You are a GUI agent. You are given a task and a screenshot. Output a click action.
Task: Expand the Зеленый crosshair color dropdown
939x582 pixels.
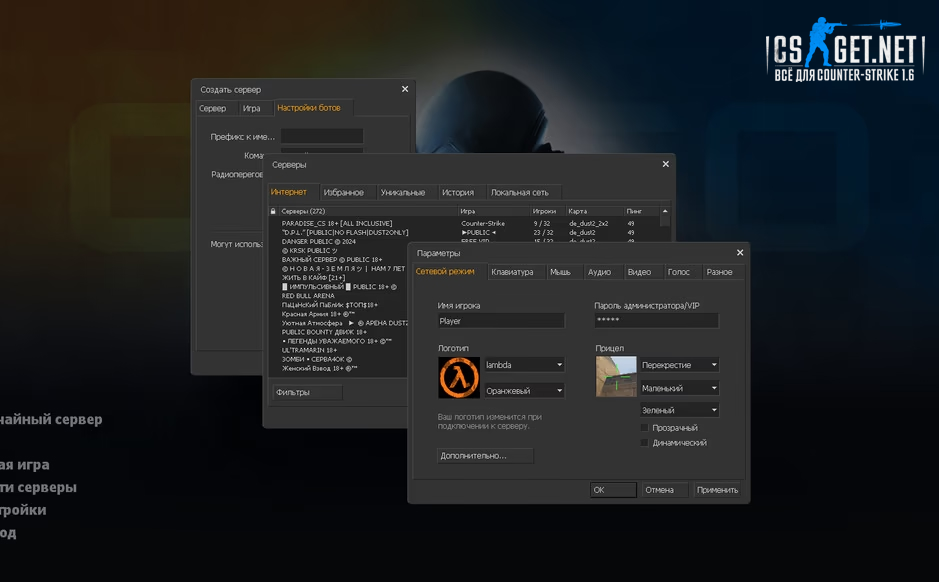679,410
